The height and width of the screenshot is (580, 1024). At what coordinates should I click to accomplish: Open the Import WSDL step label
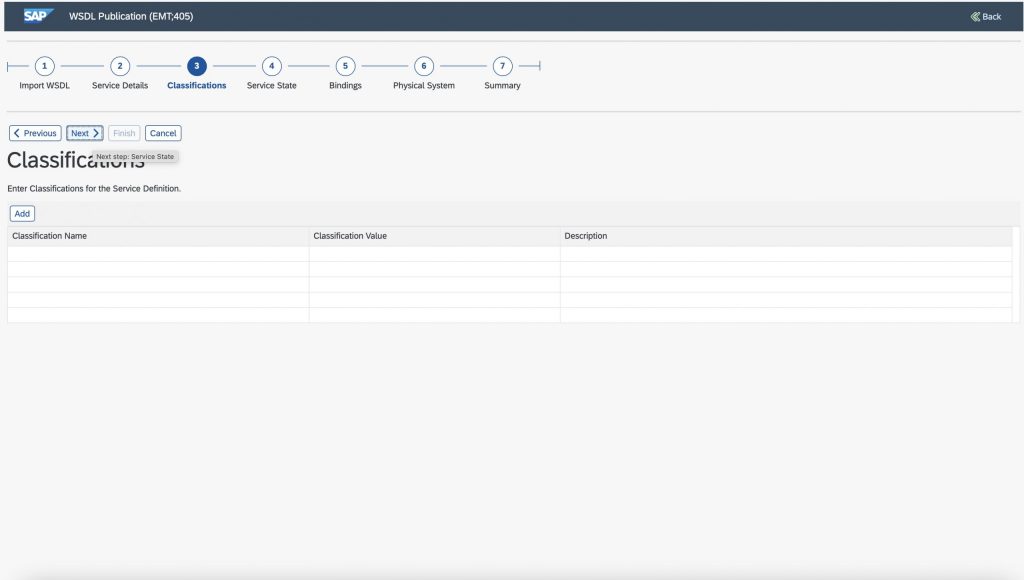[x=44, y=86]
